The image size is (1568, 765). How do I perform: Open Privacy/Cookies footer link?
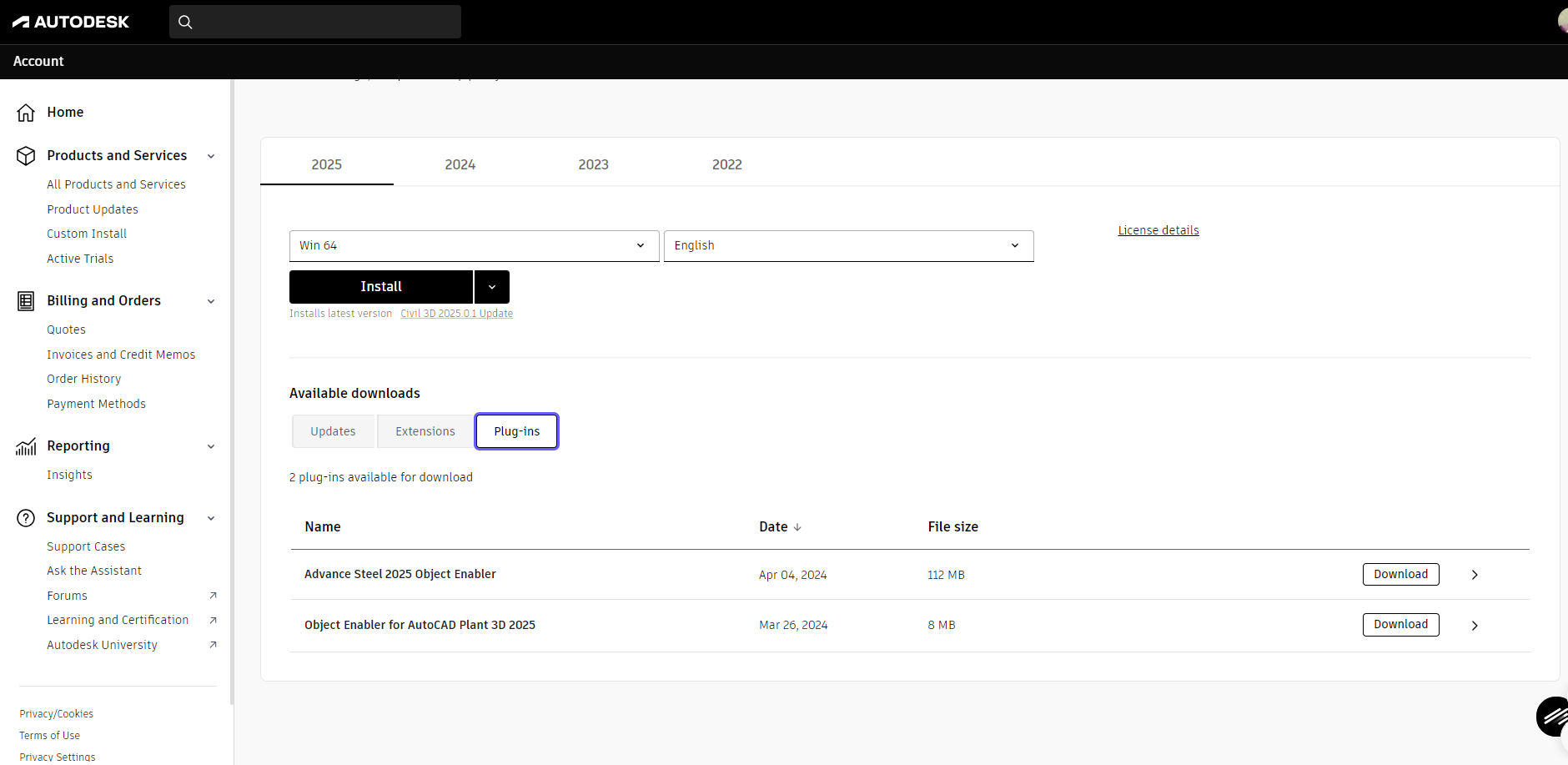56,714
